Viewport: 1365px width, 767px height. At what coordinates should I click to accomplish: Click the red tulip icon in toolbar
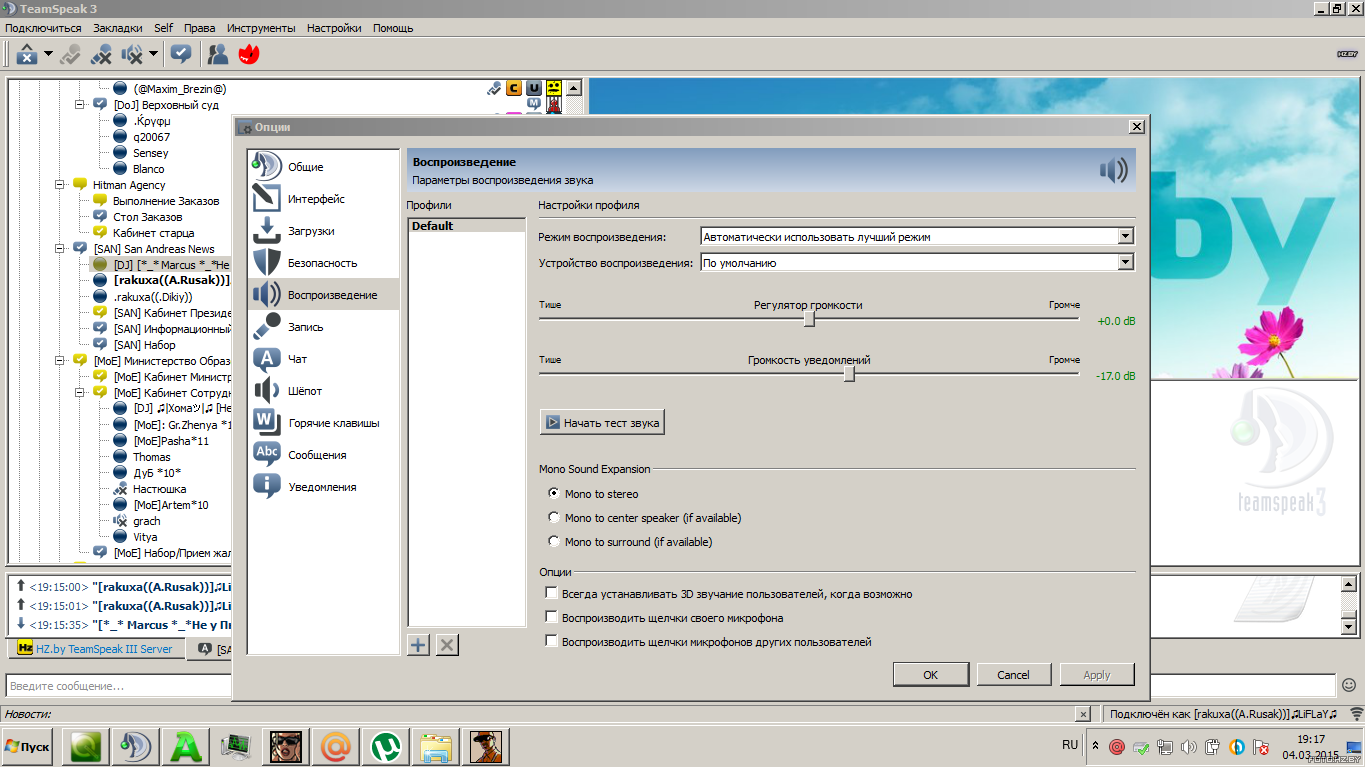pyautogui.click(x=248, y=54)
